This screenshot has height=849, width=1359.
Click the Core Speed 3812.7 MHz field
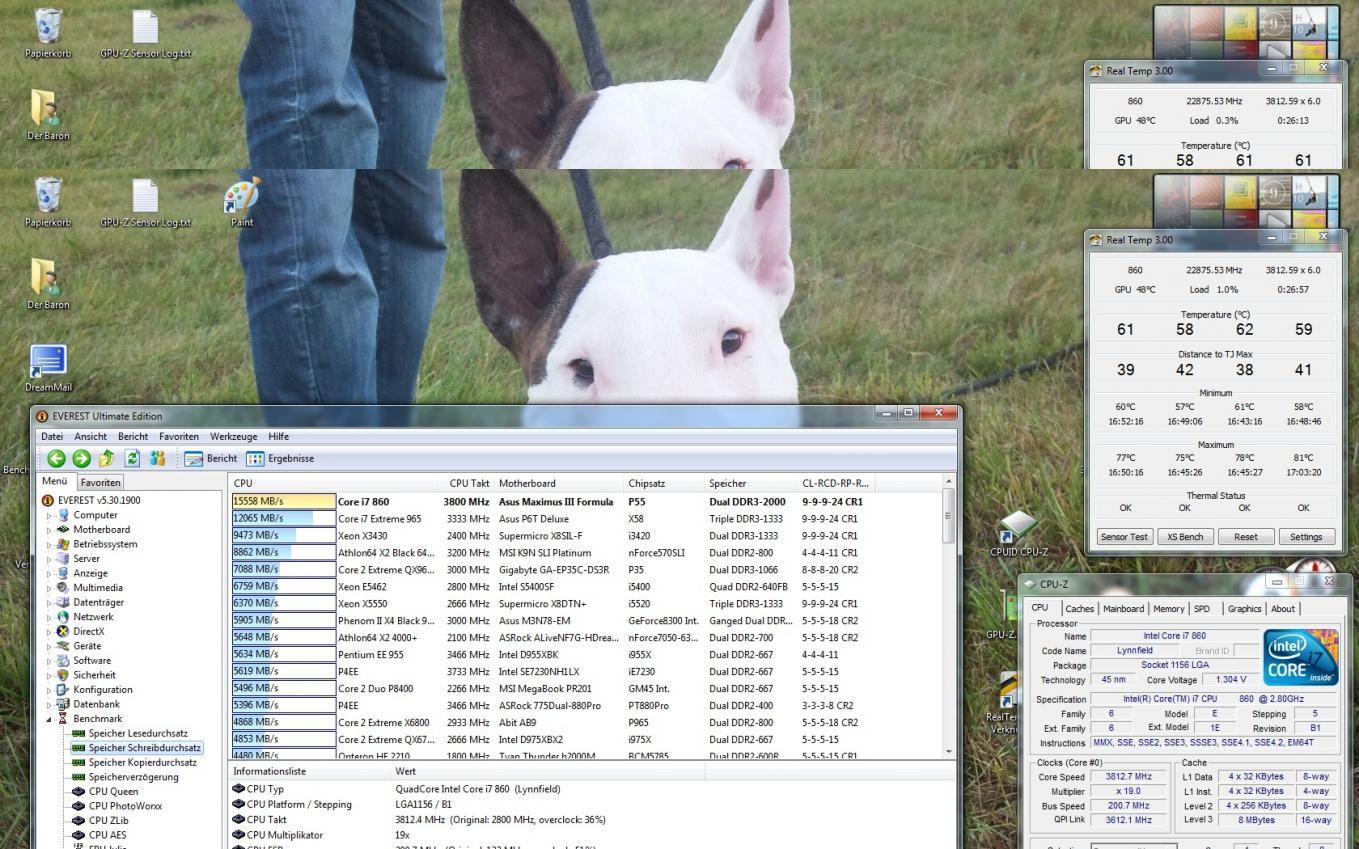click(1129, 776)
